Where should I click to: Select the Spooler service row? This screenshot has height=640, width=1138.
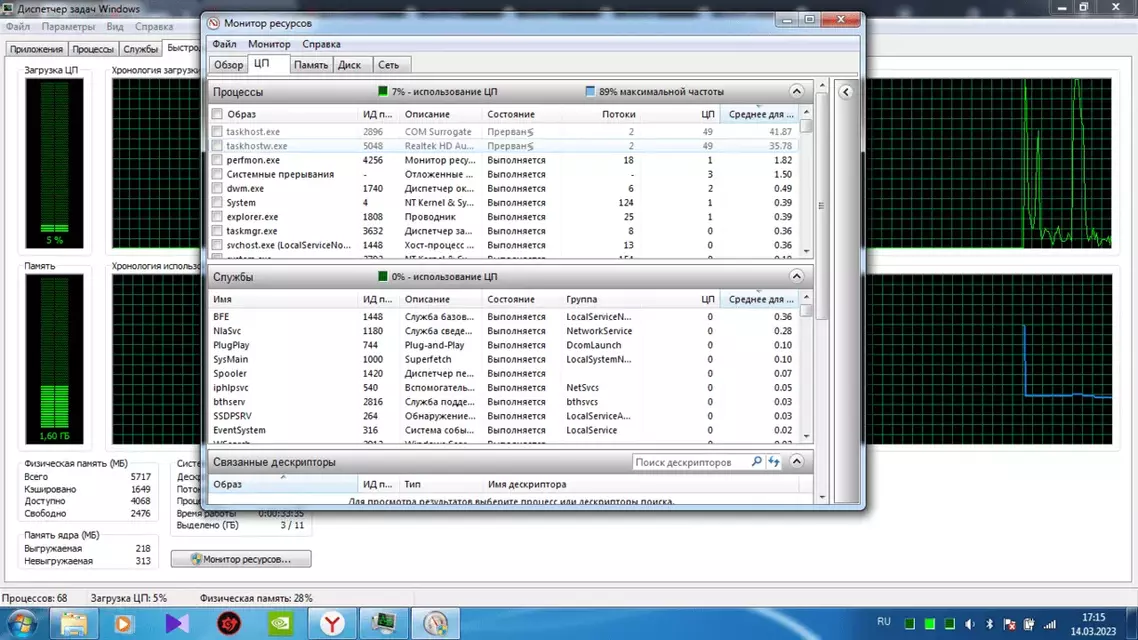(x=504, y=373)
